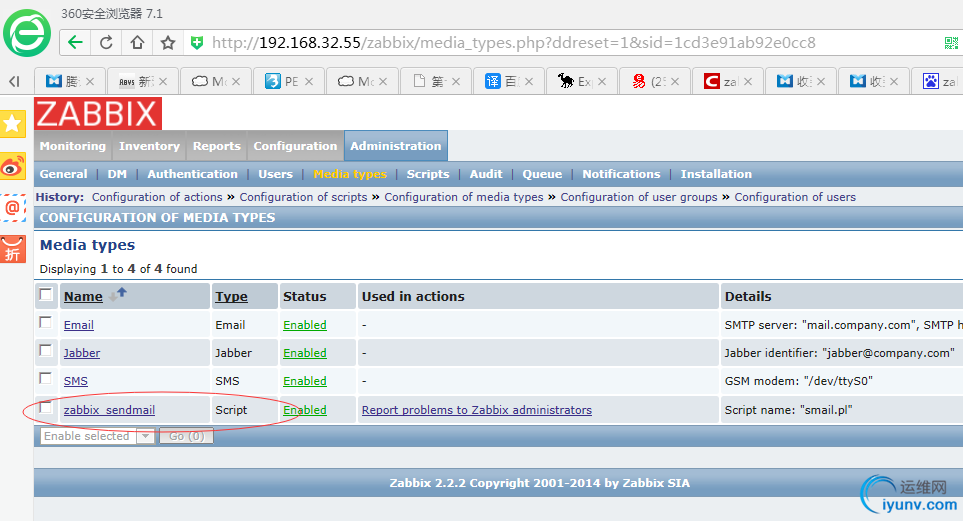
Task: Open the orange discount sidebar icon
Action: pos(12,249)
